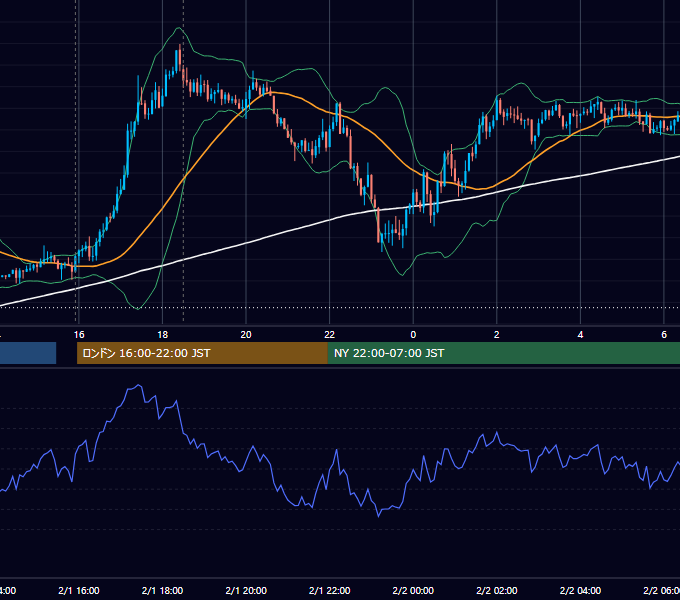The height and width of the screenshot is (600, 680).
Task: Click the 0 hour label on the upper time axis
Action: (413, 335)
